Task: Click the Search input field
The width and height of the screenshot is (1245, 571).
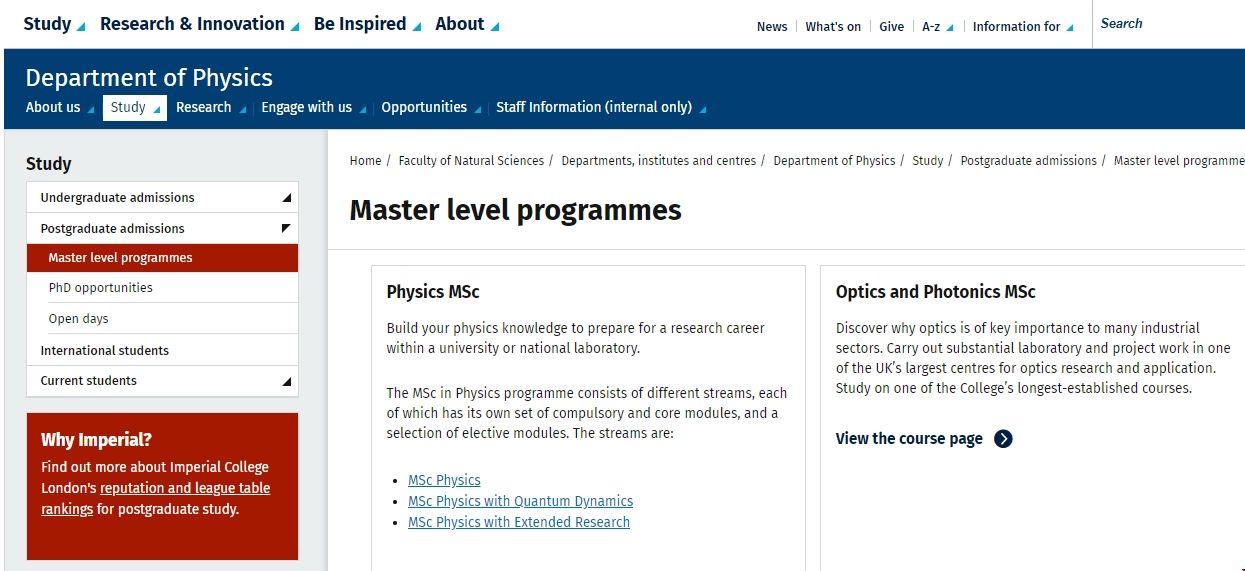Action: click(x=1165, y=24)
